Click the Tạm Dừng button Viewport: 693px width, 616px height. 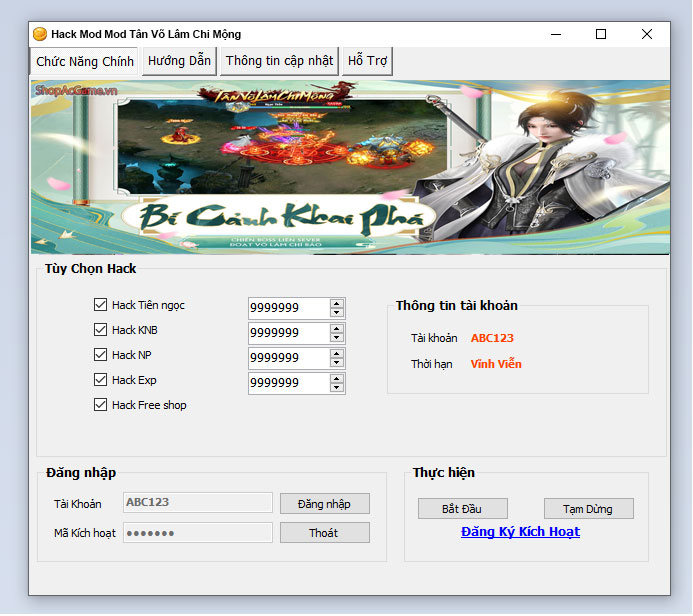588,509
